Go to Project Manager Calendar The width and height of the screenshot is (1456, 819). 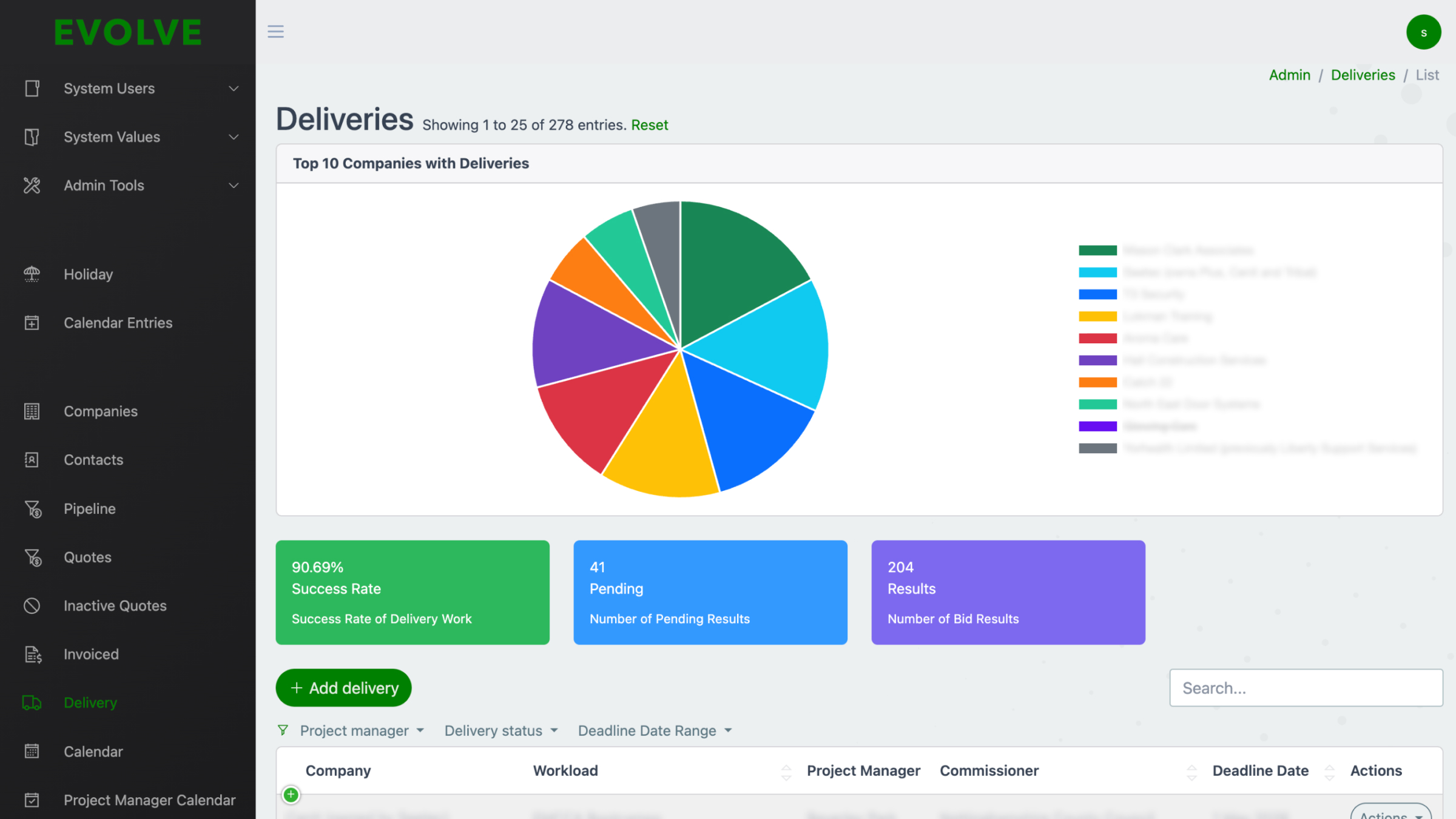149,800
